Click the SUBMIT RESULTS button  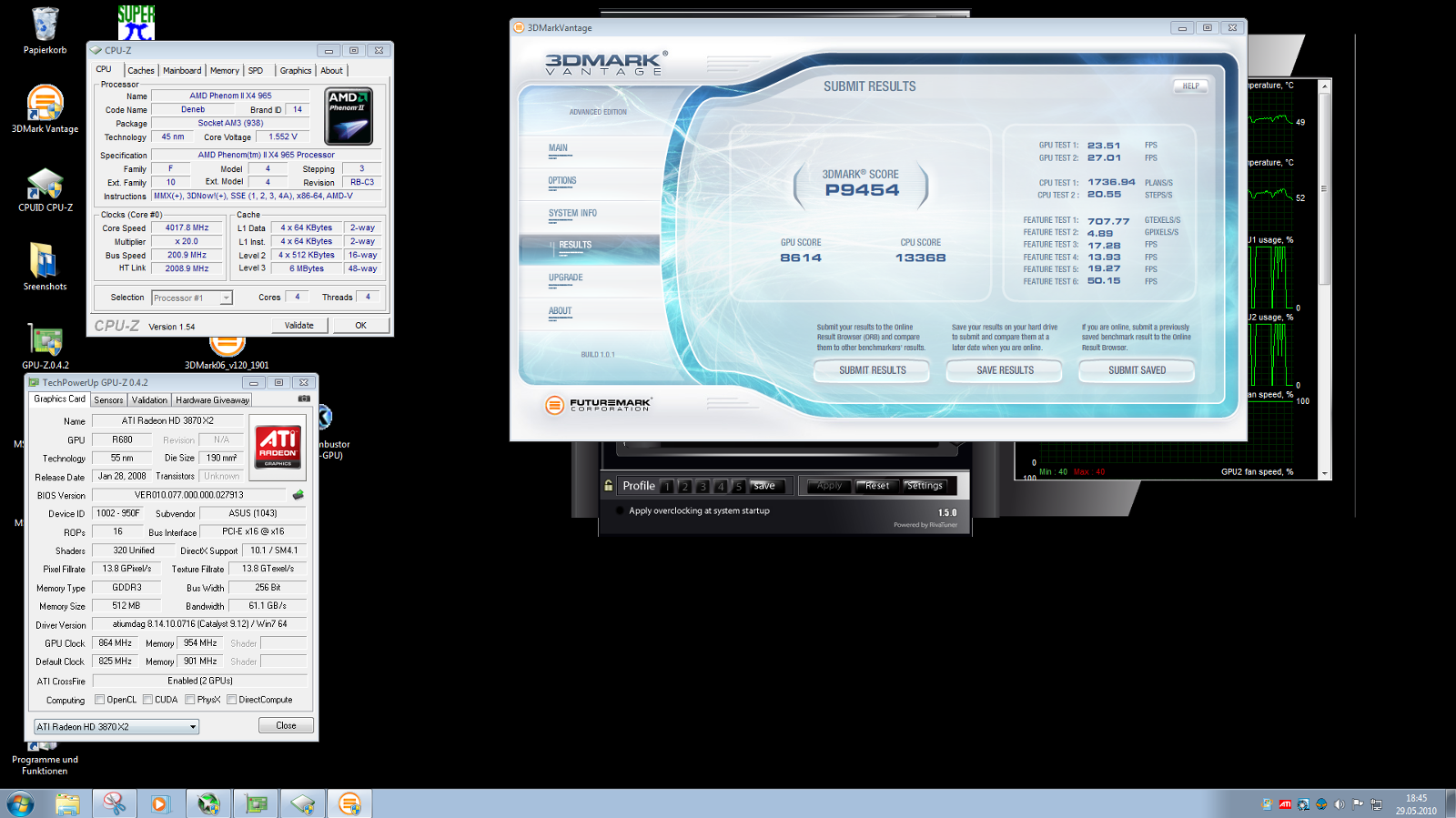point(872,370)
